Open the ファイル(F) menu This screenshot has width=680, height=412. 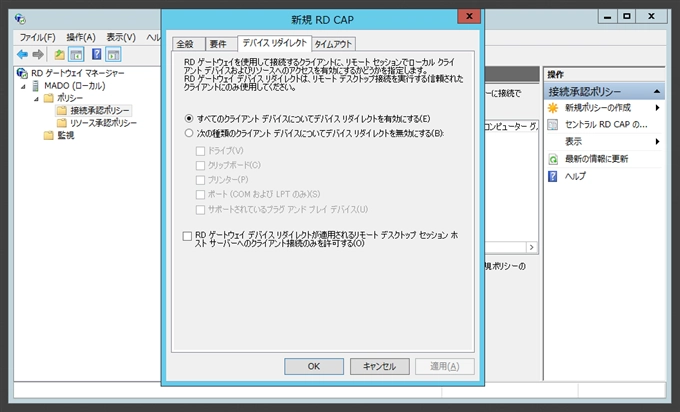click(x=37, y=37)
